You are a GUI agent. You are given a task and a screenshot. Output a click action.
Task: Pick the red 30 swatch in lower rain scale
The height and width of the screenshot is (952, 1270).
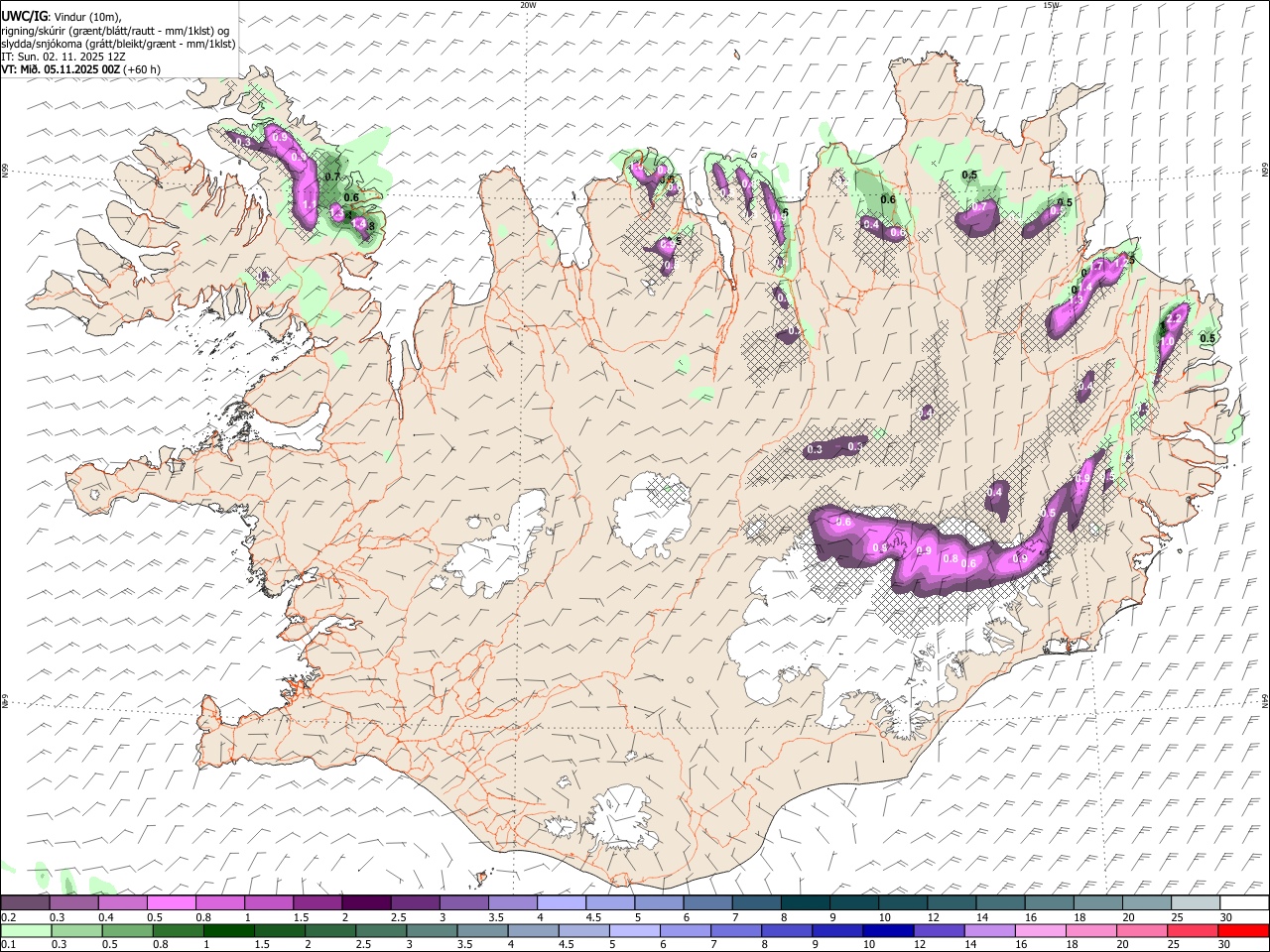(x=1244, y=931)
